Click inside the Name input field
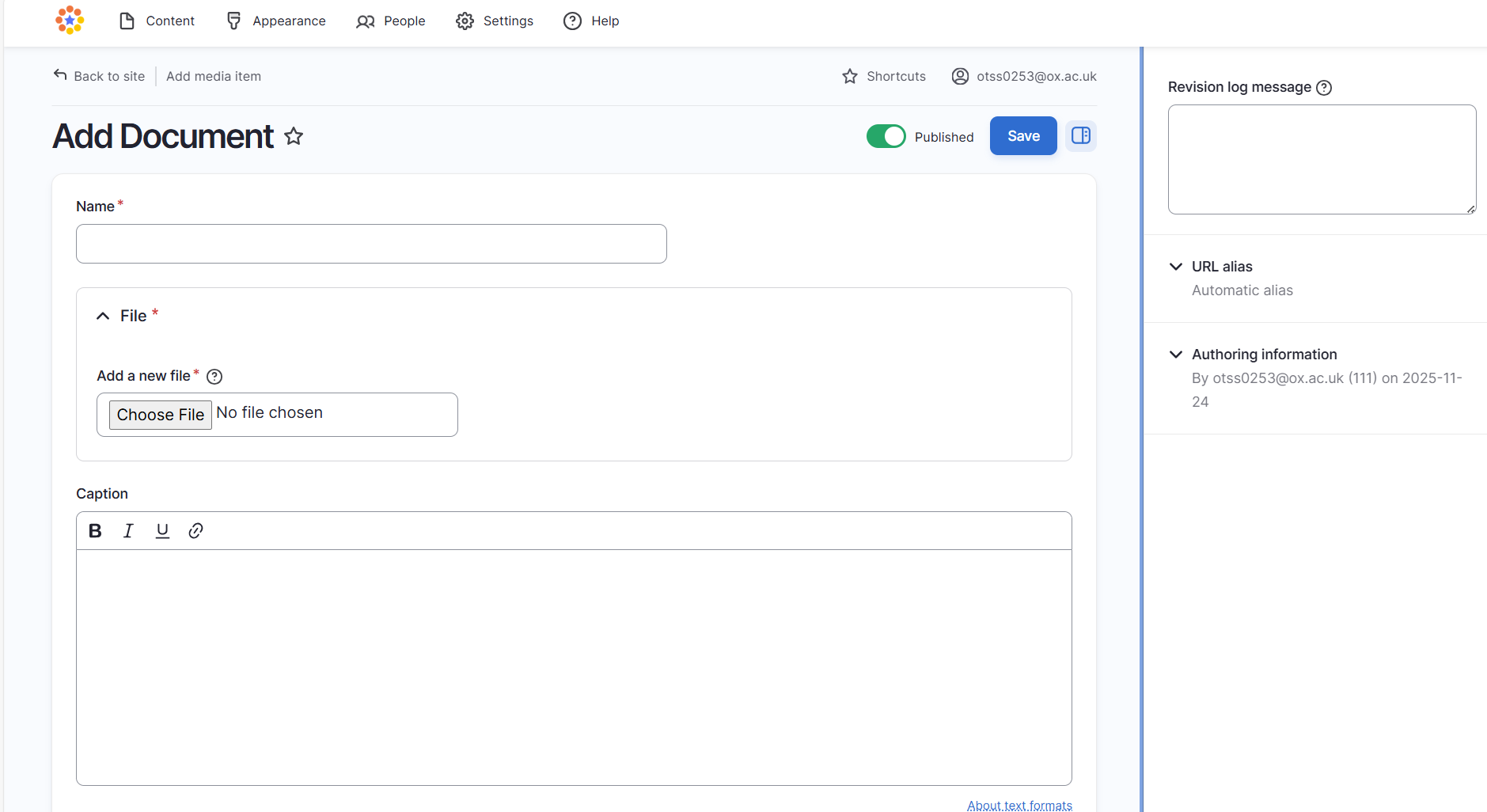Viewport: 1487px width, 812px height. point(370,244)
